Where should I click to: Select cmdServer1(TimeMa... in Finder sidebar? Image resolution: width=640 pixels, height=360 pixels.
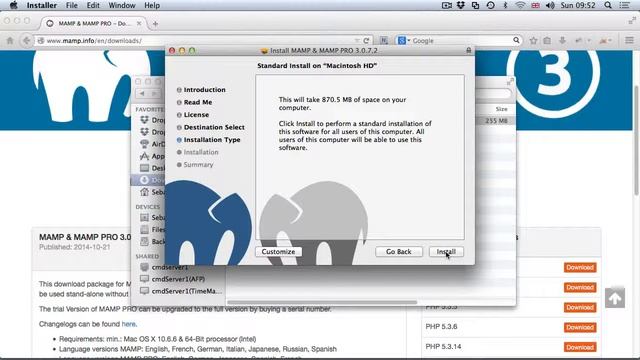(181, 291)
